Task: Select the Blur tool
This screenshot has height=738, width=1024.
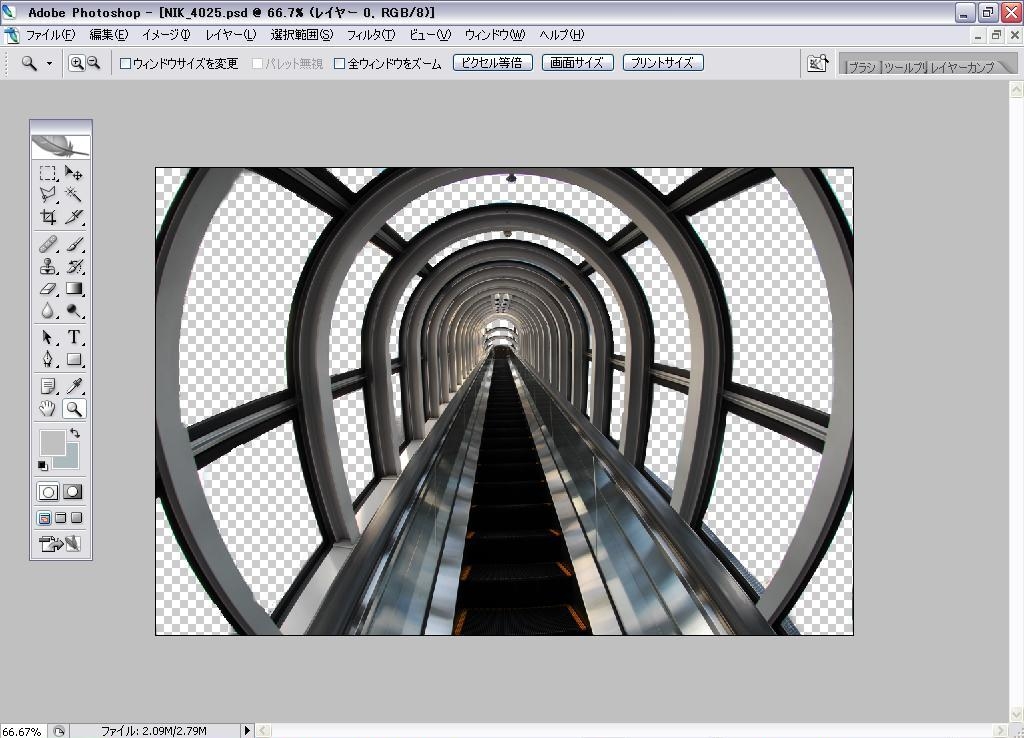Action: pos(47,311)
